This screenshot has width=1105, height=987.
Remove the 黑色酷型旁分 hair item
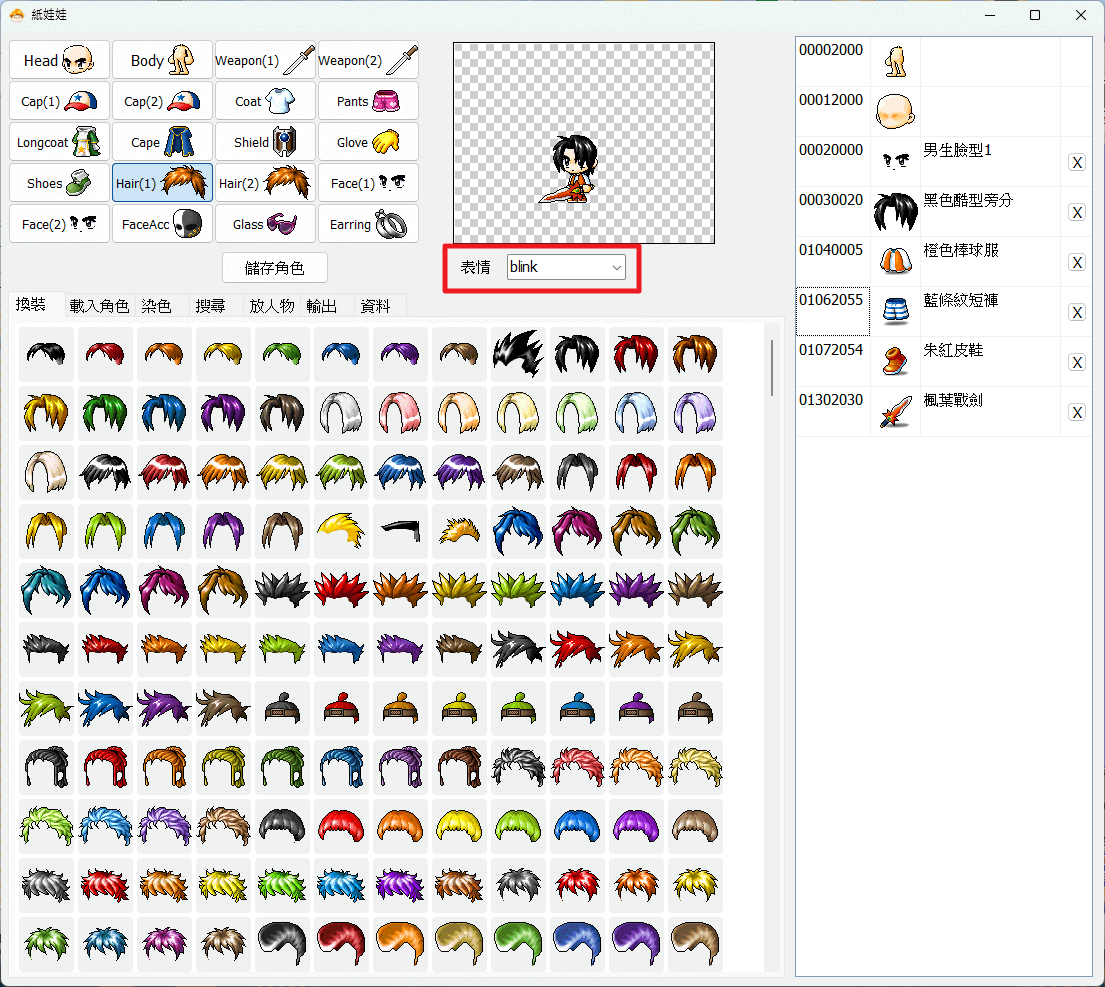click(x=1077, y=213)
